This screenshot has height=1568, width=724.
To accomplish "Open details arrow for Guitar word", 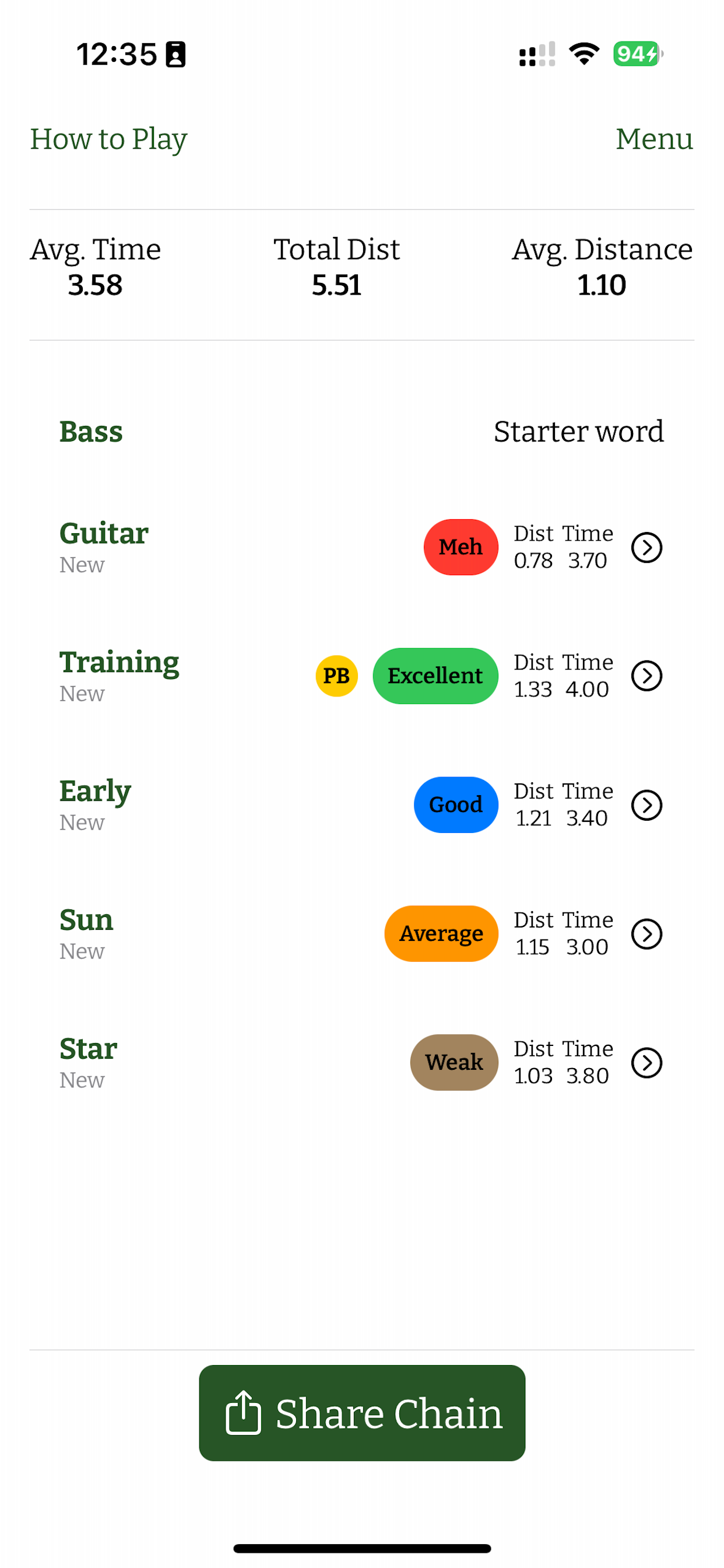I will click(646, 547).
